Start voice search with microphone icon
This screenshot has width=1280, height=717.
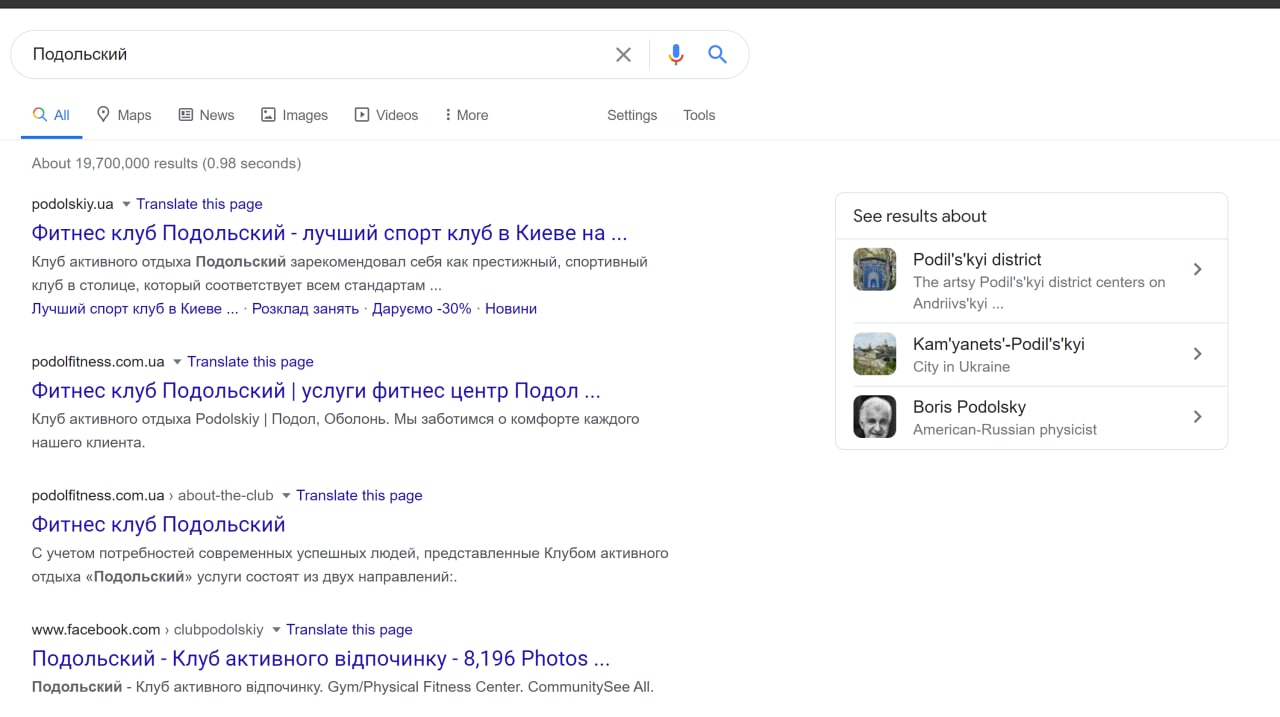(676, 55)
